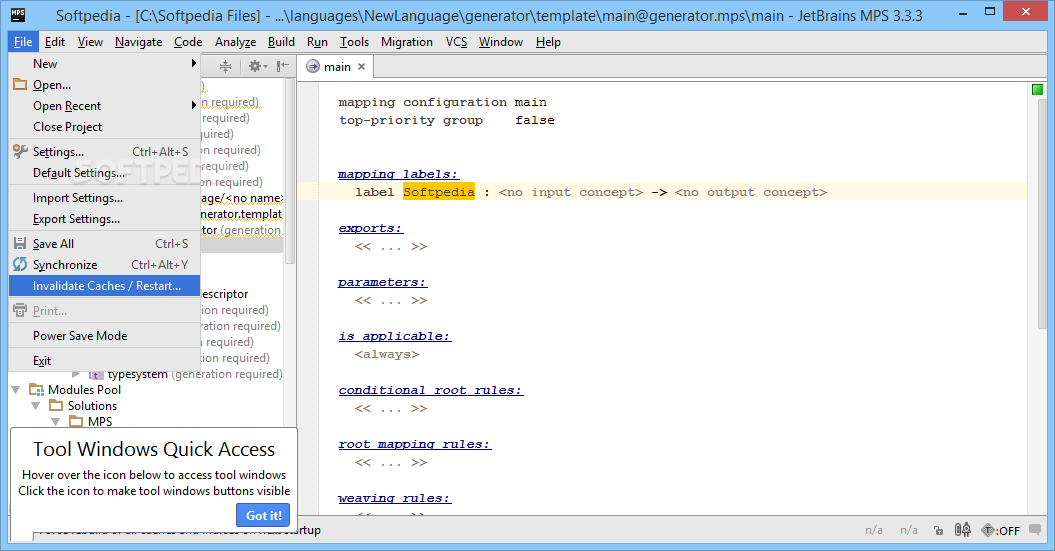Screen dimensions: 1055x551
Task: Choose Open... from the File menu
Action: click(104, 85)
